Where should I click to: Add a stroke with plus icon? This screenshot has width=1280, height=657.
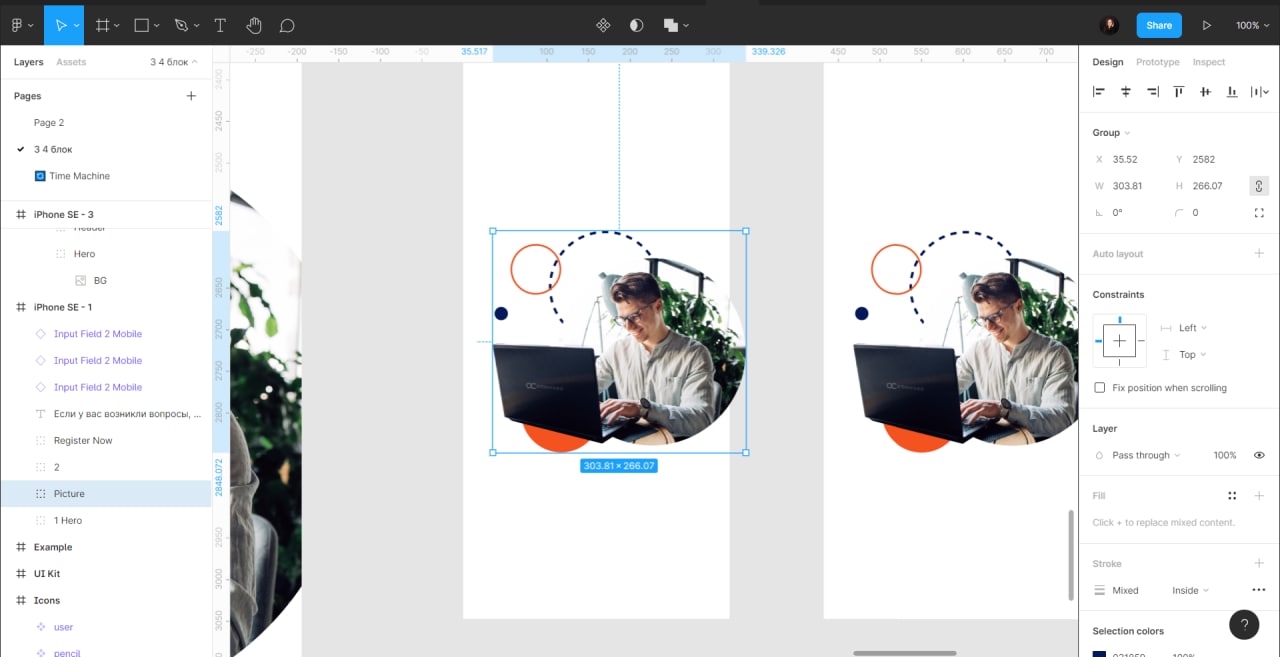[x=1259, y=563]
